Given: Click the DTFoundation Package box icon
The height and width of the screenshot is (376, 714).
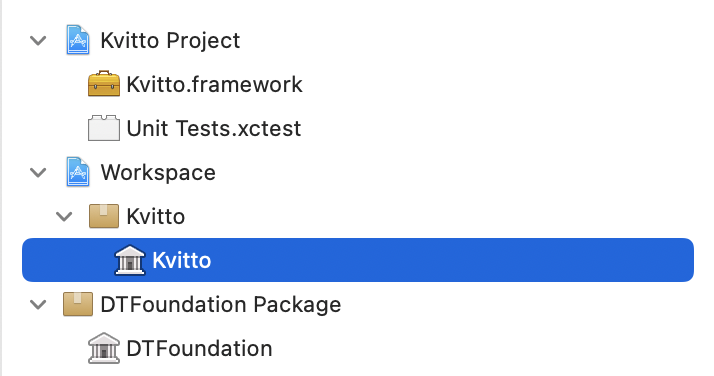Looking at the screenshot, I should pyautogui.click(x=78, y=304).
